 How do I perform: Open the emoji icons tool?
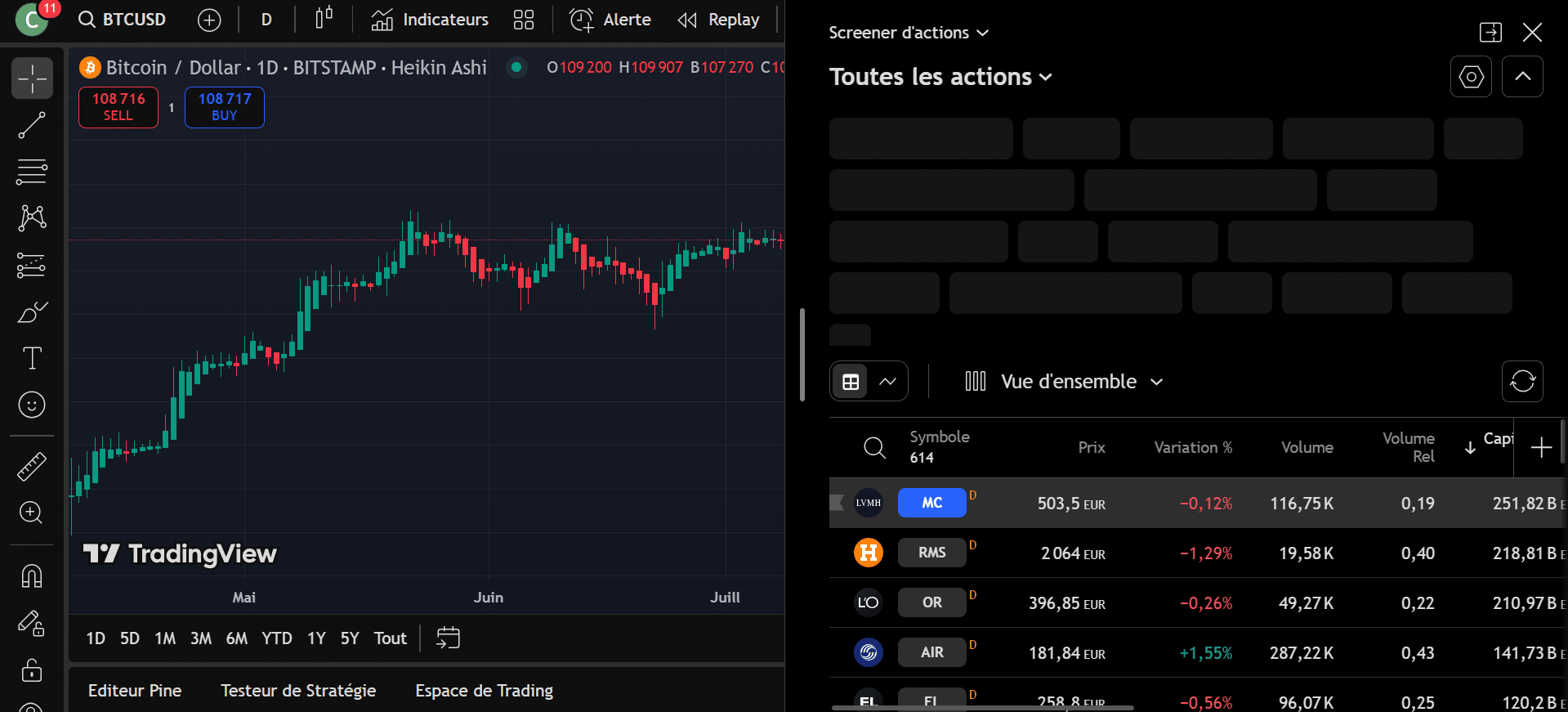coord(32,405)
